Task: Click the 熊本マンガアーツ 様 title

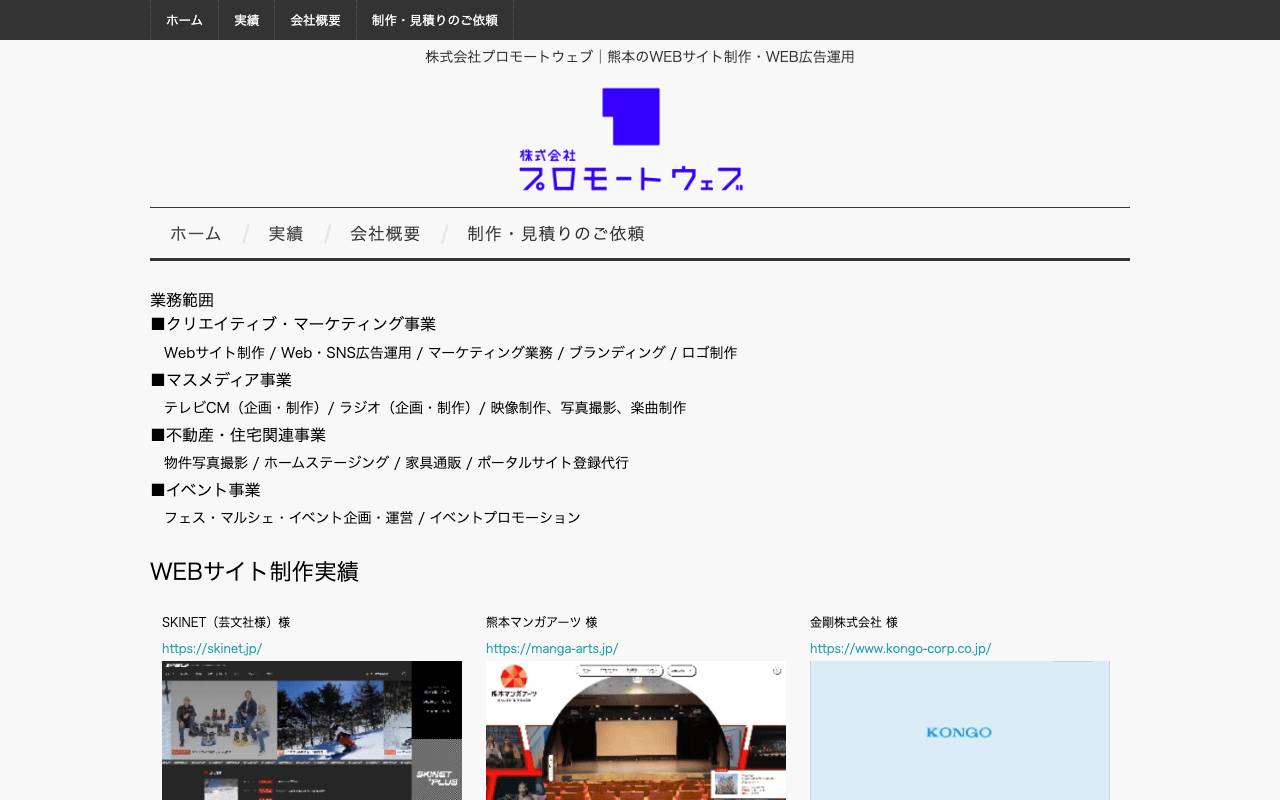Action: pyautogui.click(x=541, y=622)
